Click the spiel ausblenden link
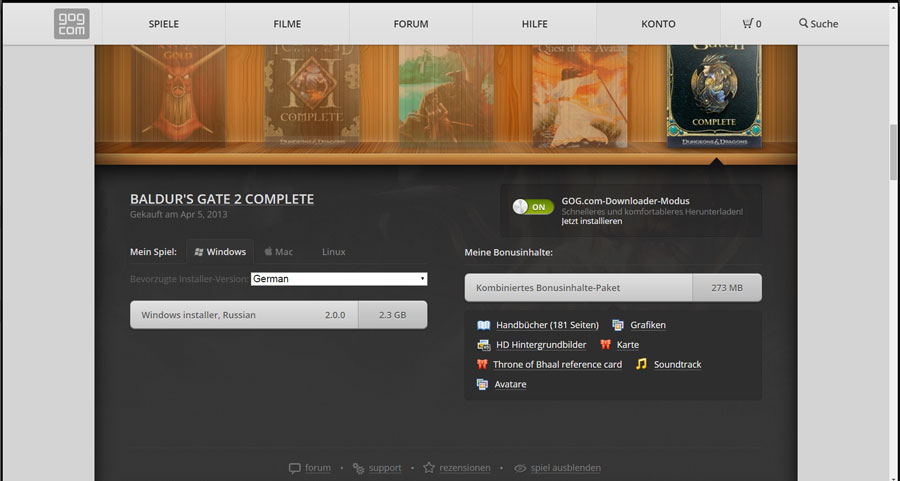 click(566, 468)
